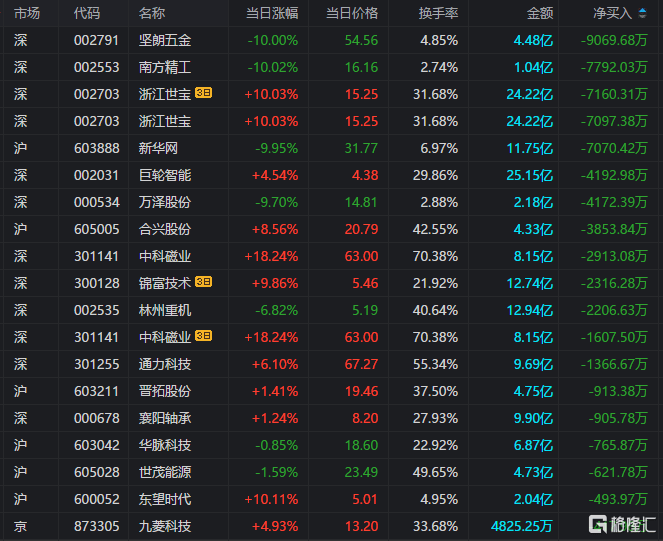Click price value 67.27
Screen dimensions: 663x541
click(x=362, y=365)
